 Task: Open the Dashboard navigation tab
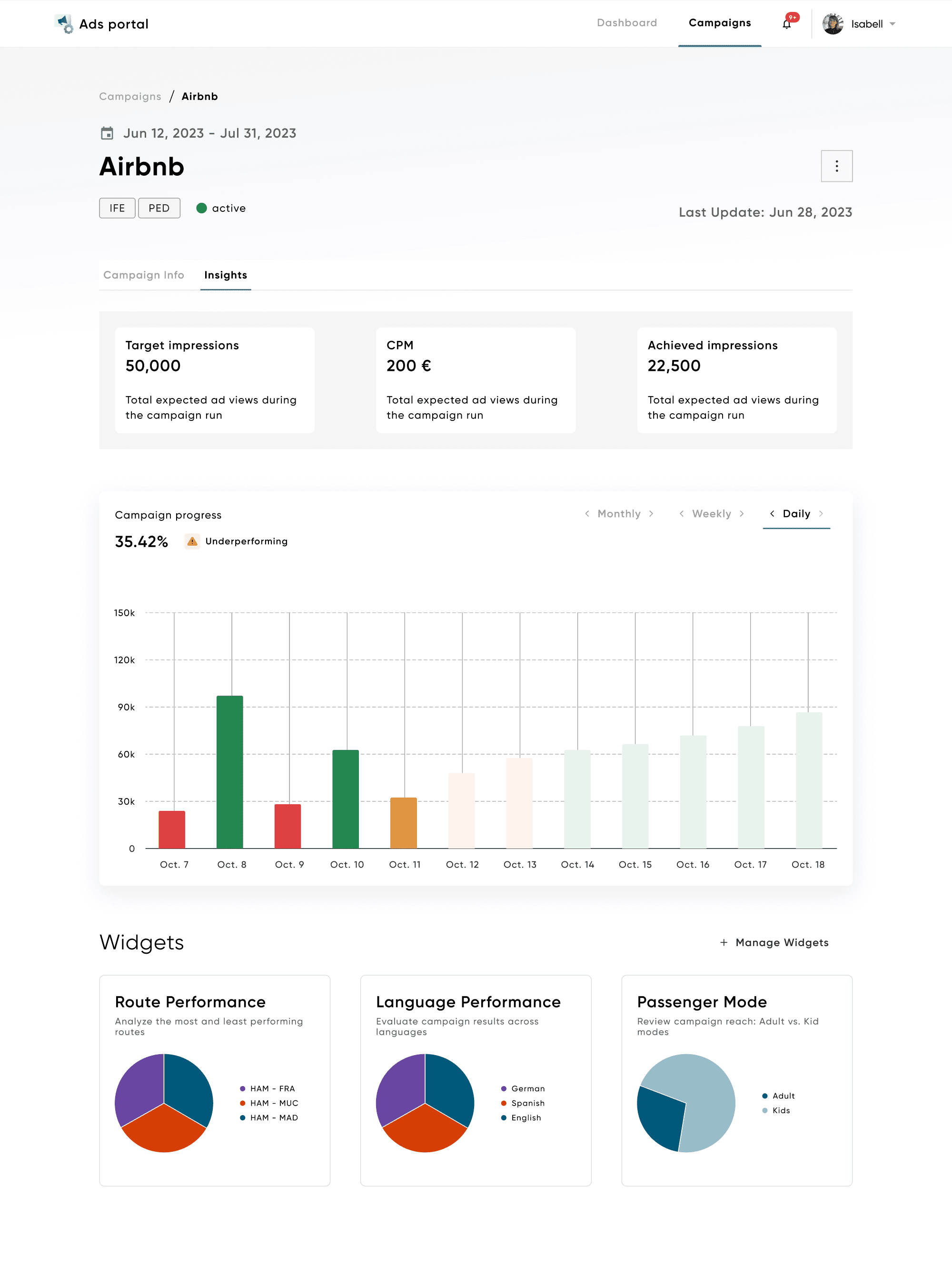[x=626, y=23]
